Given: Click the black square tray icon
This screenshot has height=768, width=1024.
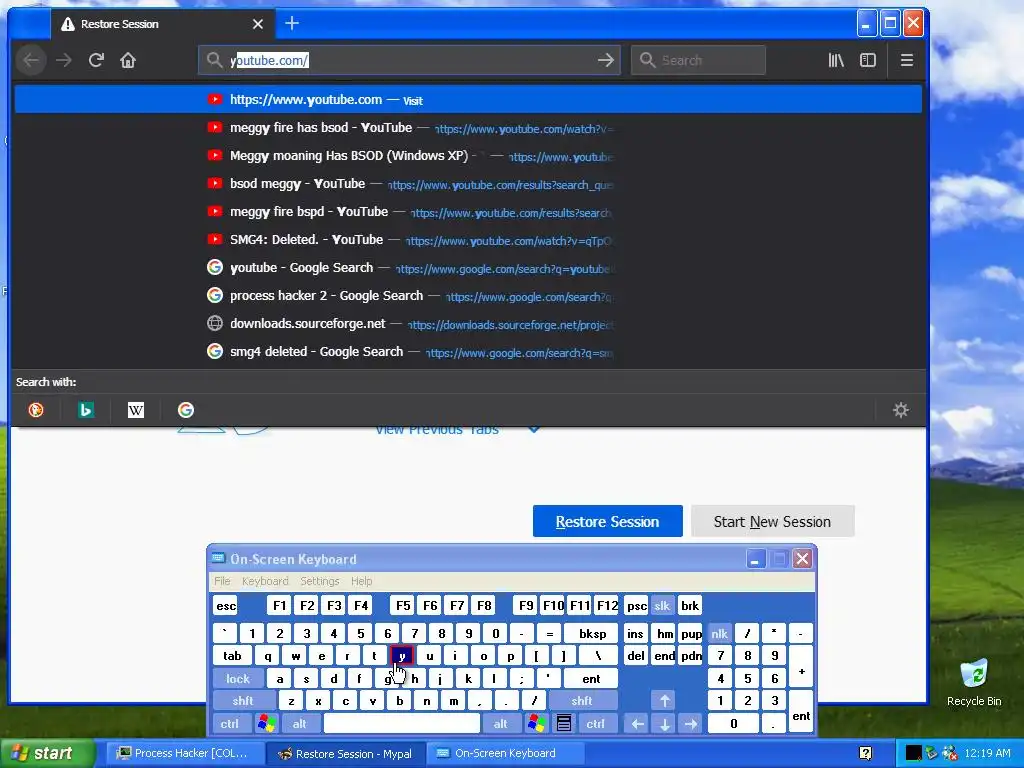Looking at the screenshot, I should pyautogui.click(x=913, y=753).
